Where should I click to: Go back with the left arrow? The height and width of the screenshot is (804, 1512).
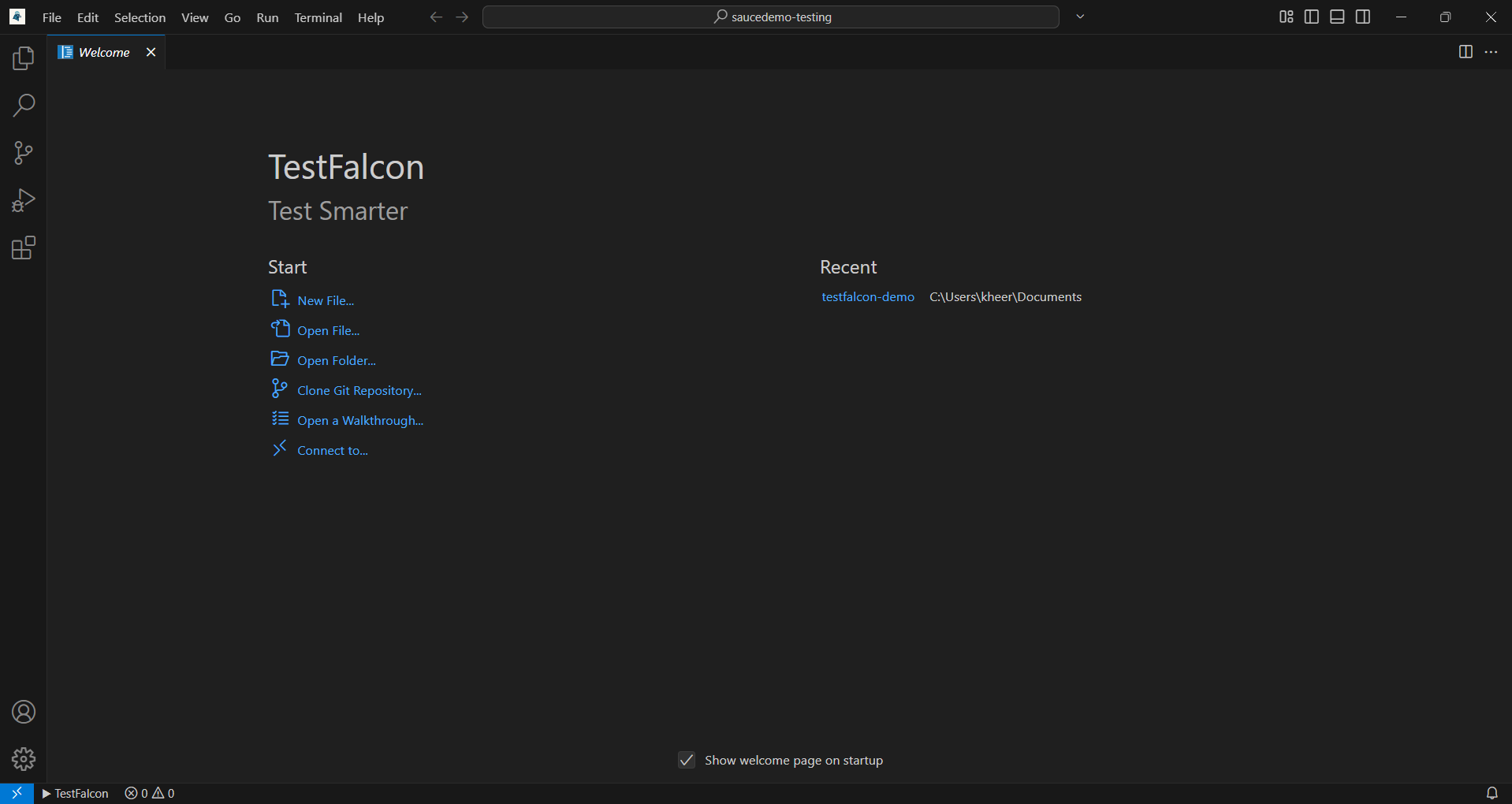[436, 17]
